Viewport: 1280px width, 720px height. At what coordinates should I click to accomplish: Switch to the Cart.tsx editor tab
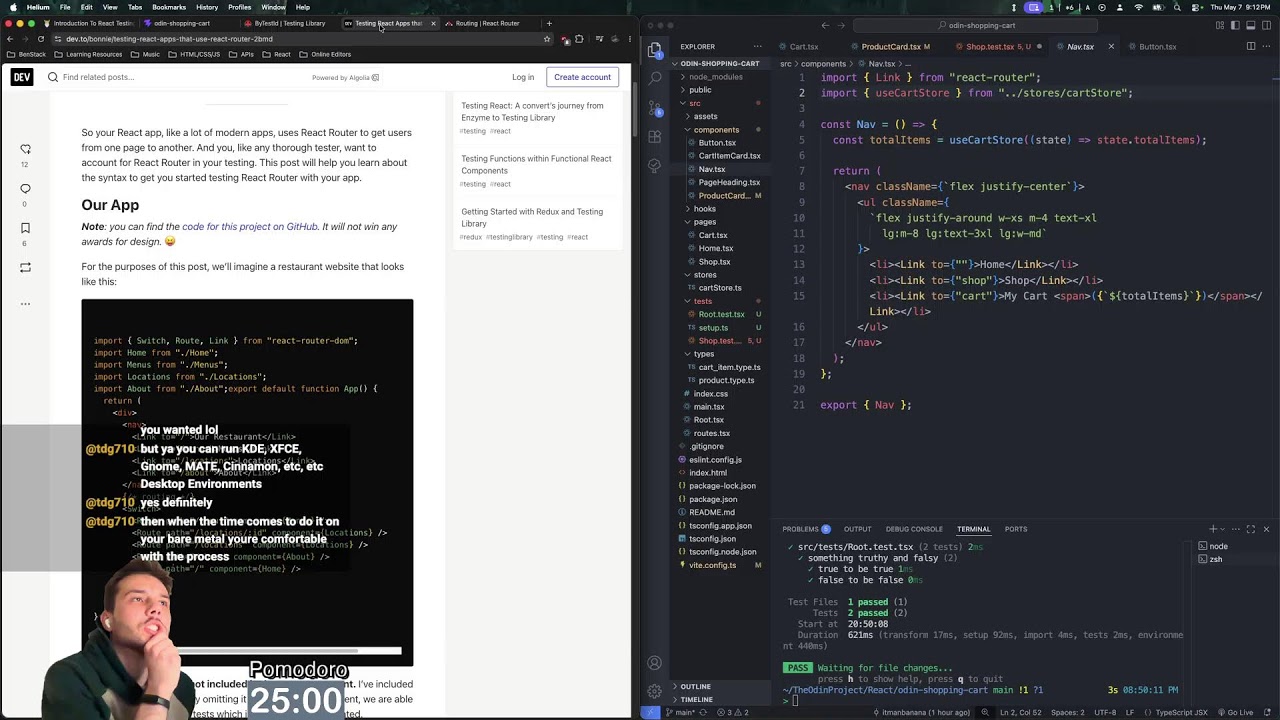tap(803, 46)
